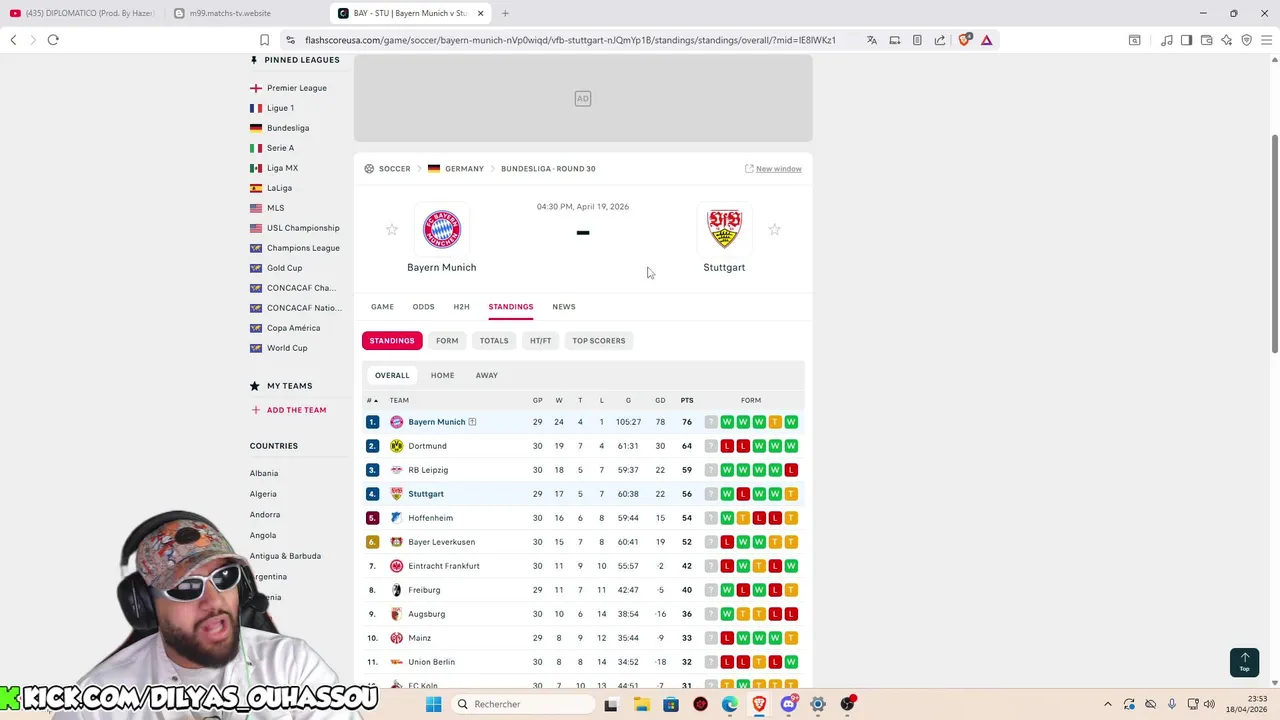Switch to the GAME tab

(382, 307)
